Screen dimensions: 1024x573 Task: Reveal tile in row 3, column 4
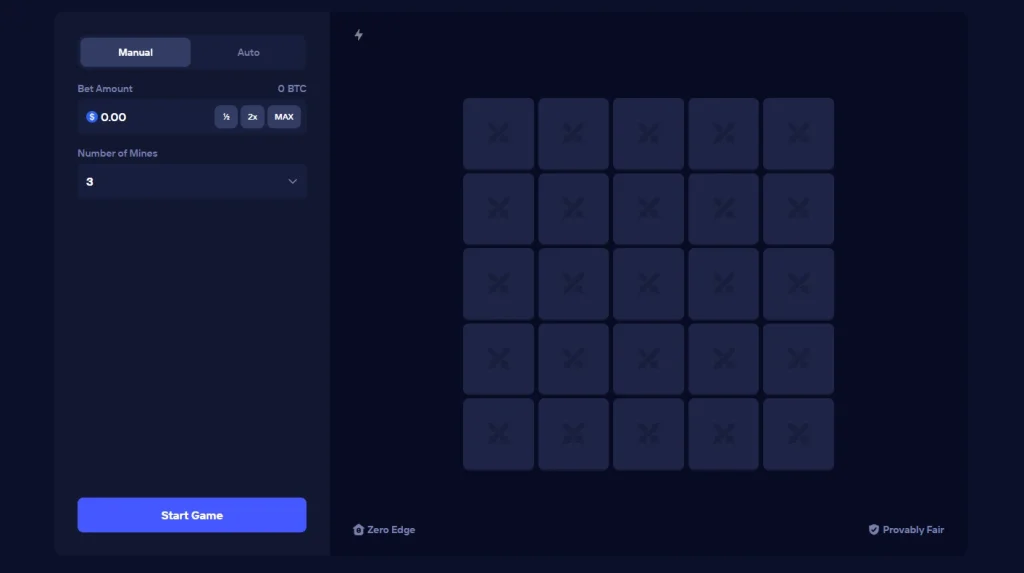click(724, 284)
